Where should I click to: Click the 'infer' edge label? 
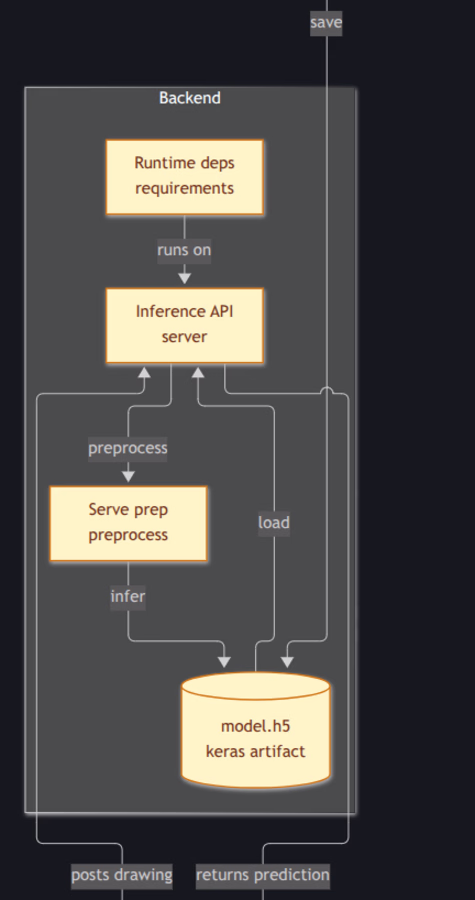click(128, 597)
